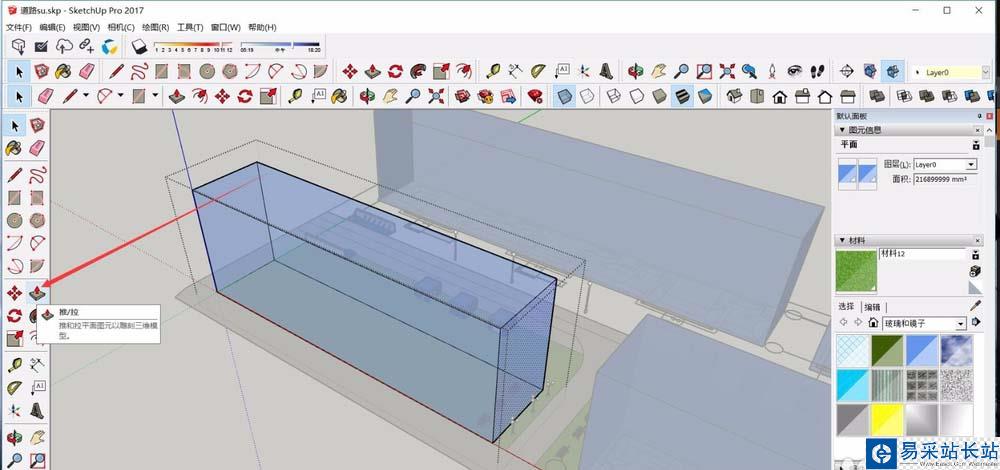The height and width of the screenshot is (470, 1000).
Task: Switch to the 编辑 tab in materials
Action: click(x=873, y=306)
